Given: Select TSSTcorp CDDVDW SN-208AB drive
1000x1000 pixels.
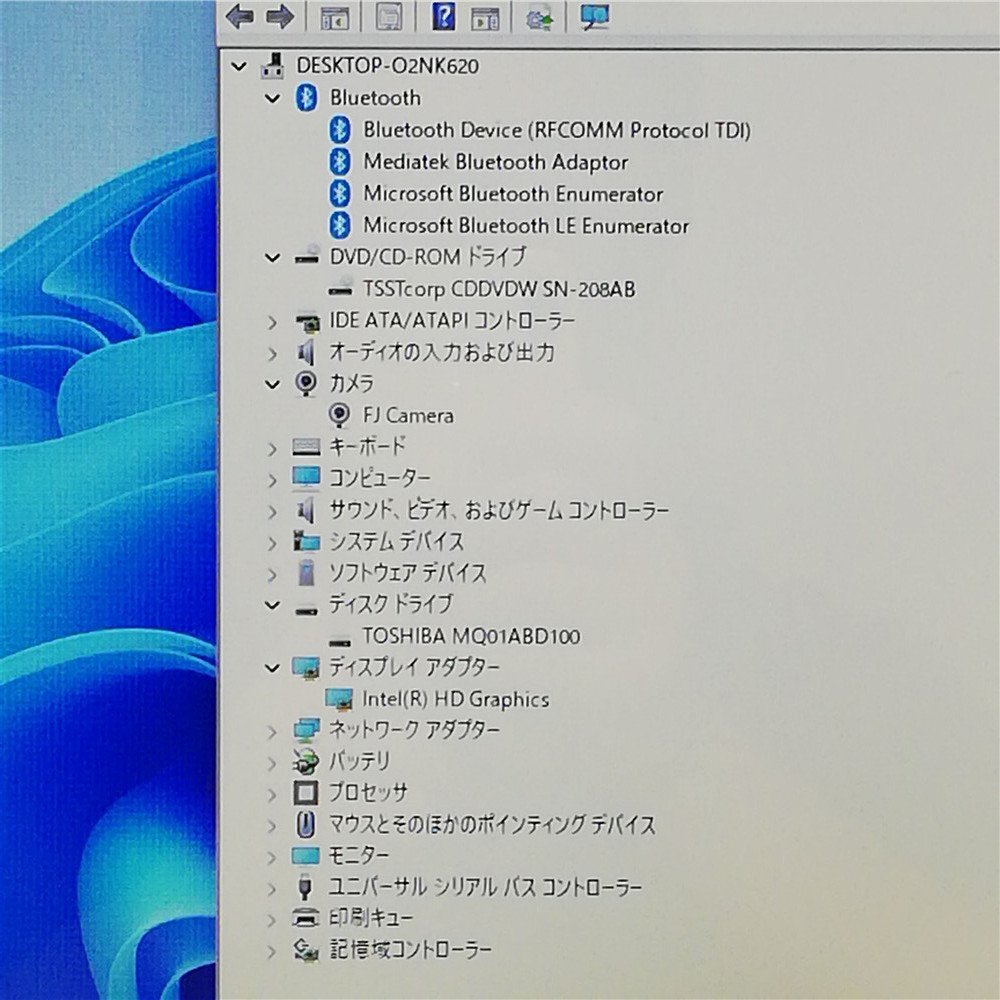Looking at the screenshot, I should 499,289.
